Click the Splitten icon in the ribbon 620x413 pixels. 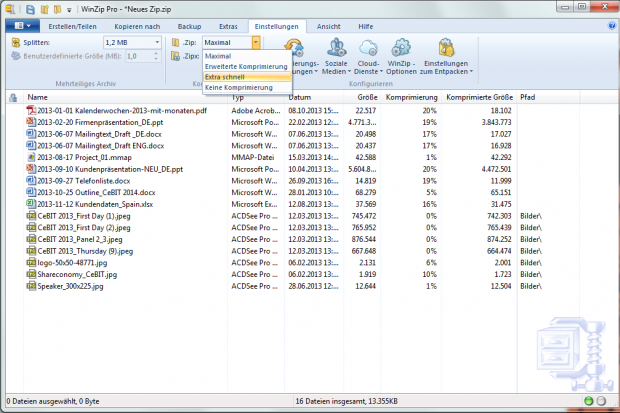(16, 42)
